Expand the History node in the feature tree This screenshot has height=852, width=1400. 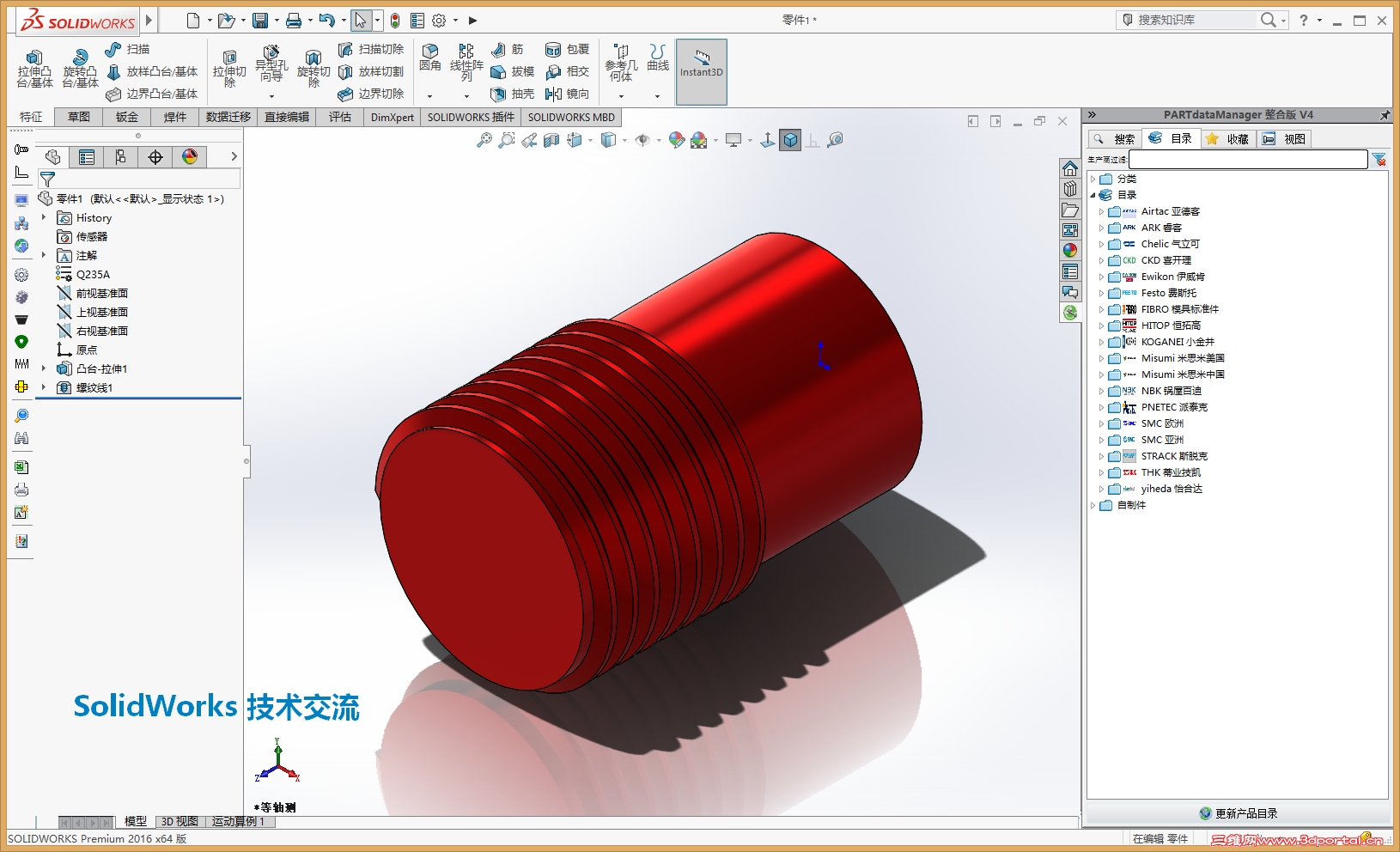[x=44, y=218]
